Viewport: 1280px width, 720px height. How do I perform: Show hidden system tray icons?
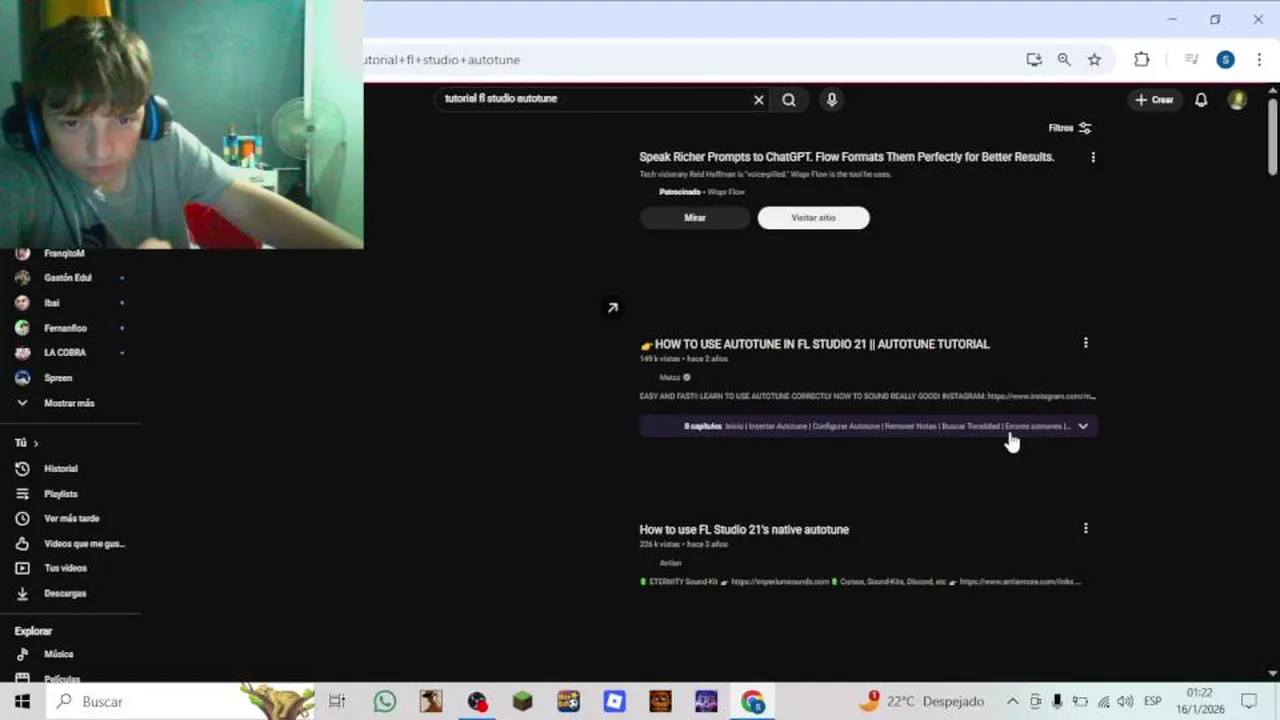click(x=1012, y=702)
